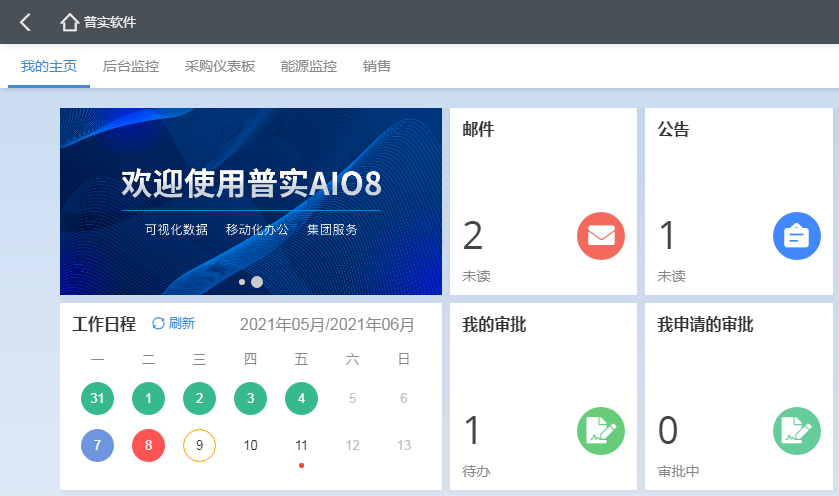Click date 11 with red dot marker
Screen dimensions: 839x496
coord(301,445)
